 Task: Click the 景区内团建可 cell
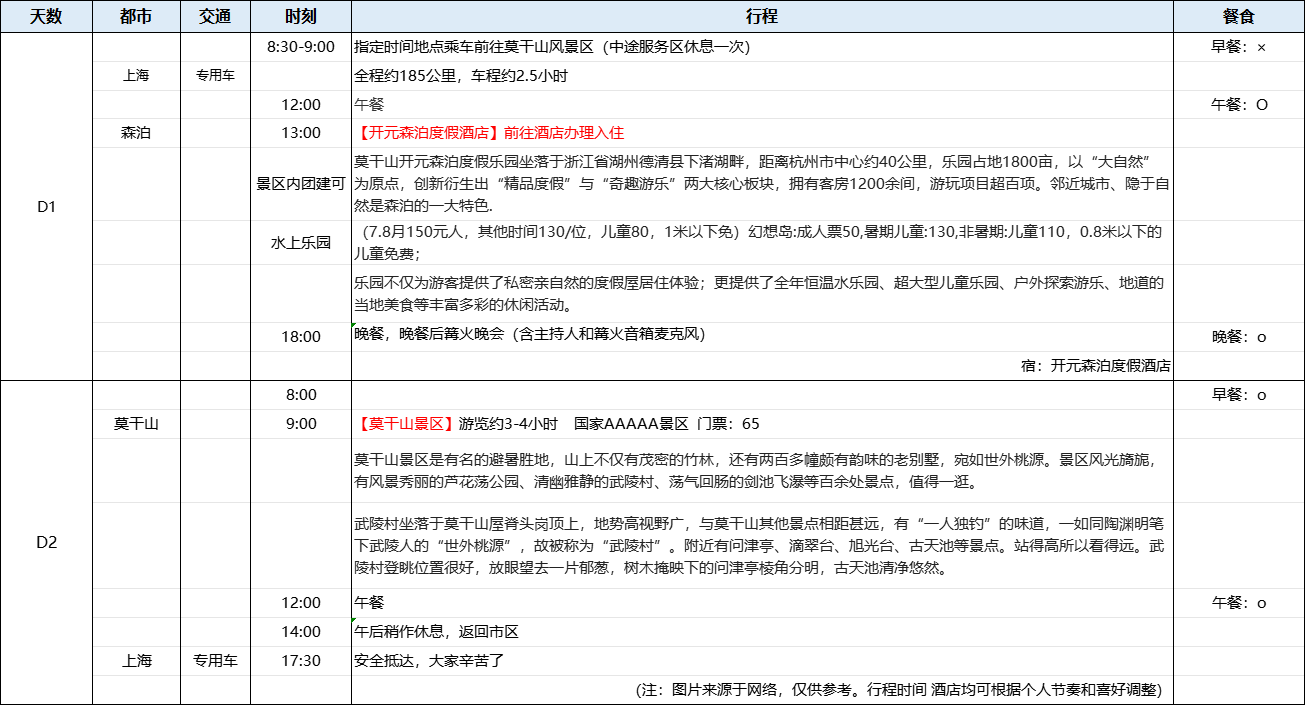[301, 184]
